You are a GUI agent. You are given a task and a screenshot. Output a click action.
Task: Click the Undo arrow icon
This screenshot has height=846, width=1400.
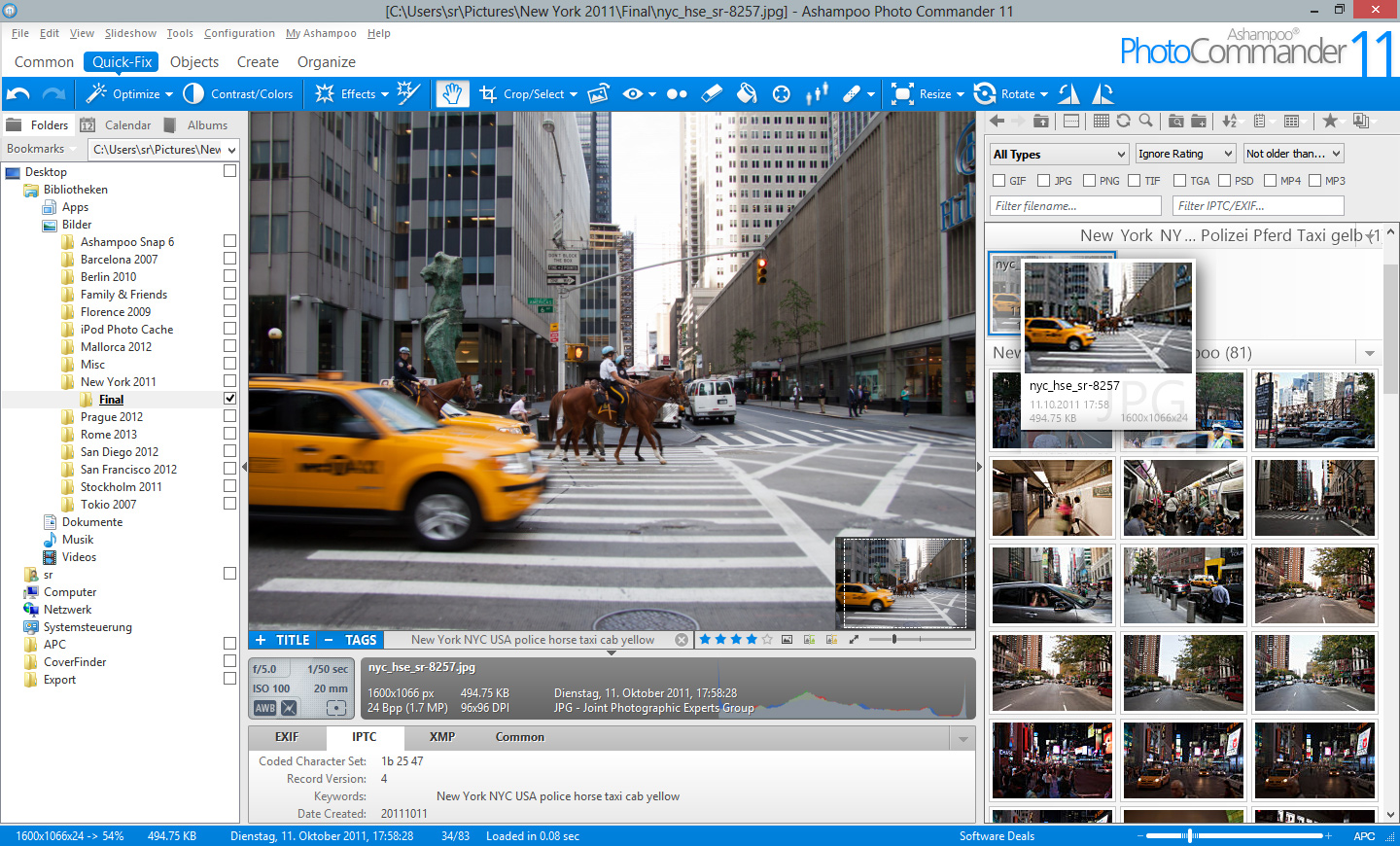(18, 94)
